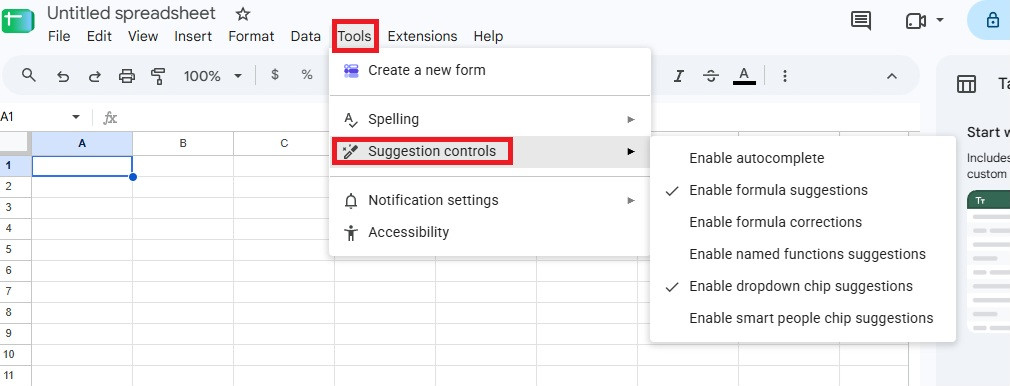Click the Google Sheets home icon
The image size is (1010, 386).
pos(17,21)
